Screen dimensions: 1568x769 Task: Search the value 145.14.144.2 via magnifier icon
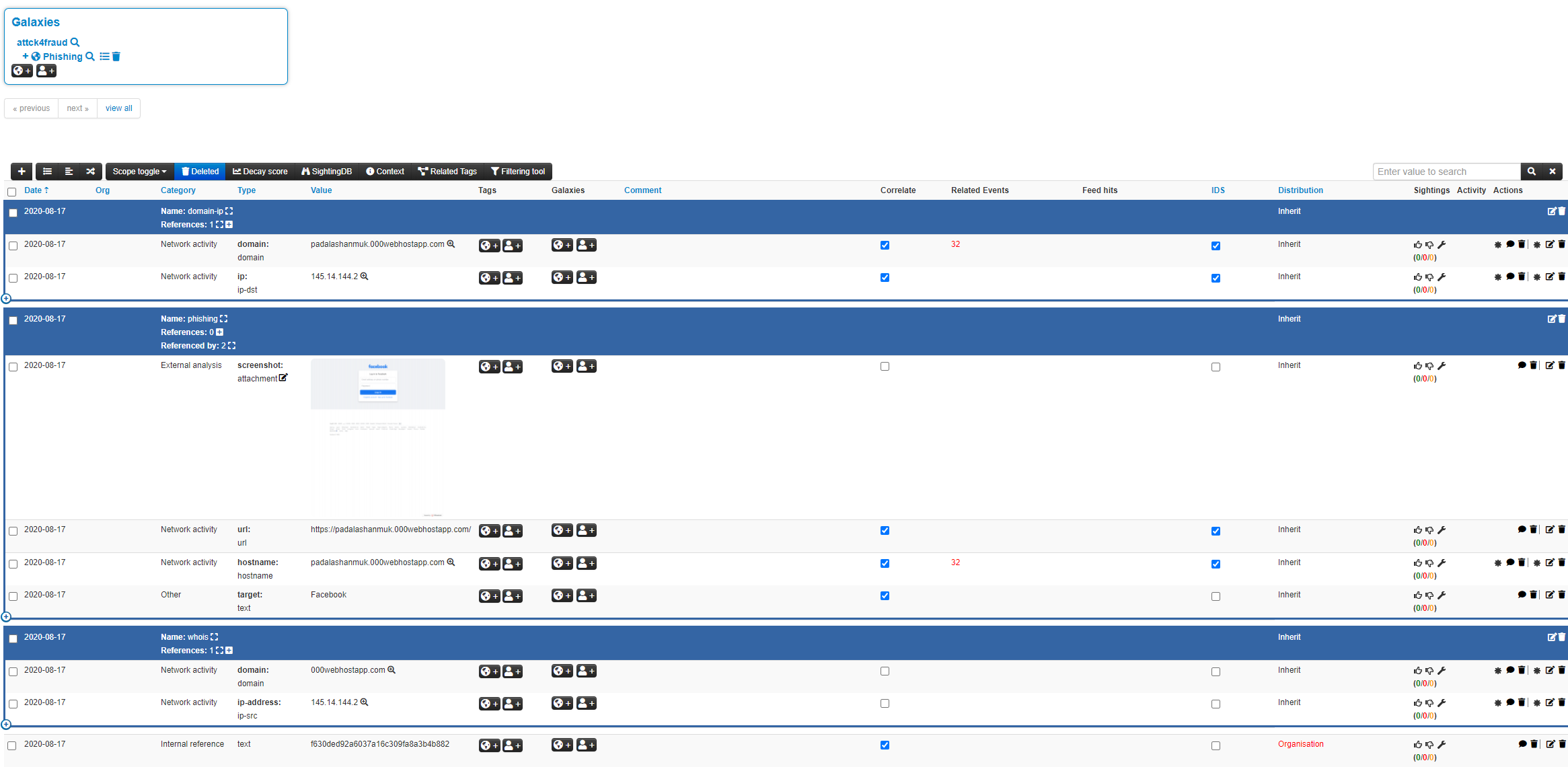click(x=364, y=277)
